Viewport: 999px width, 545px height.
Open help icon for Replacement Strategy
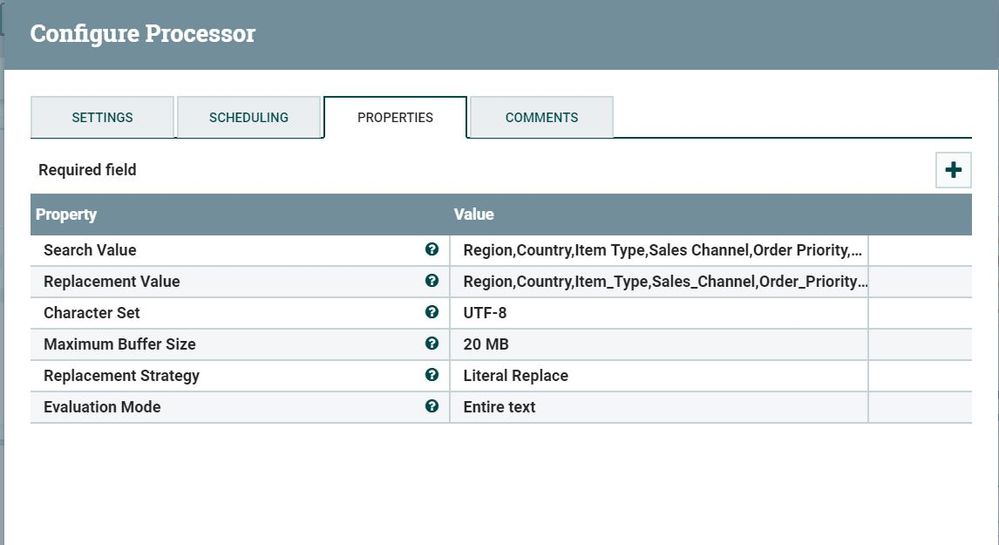[x=432, y=374]
